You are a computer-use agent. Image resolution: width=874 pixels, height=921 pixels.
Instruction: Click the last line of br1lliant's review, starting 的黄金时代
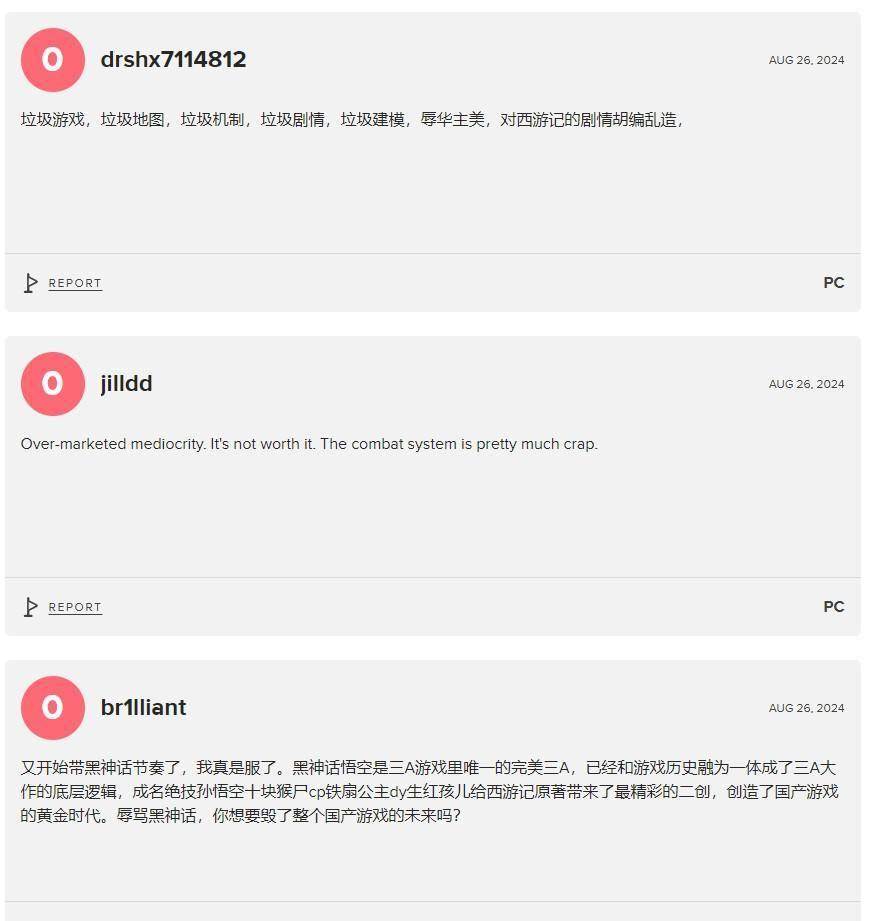tap(241, 815)
